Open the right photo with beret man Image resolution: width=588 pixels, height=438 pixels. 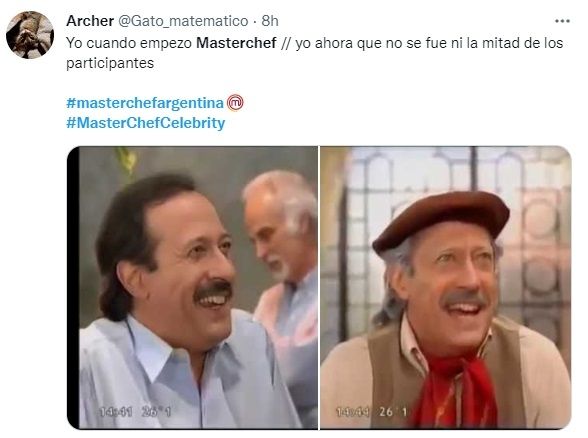[446, 288]
